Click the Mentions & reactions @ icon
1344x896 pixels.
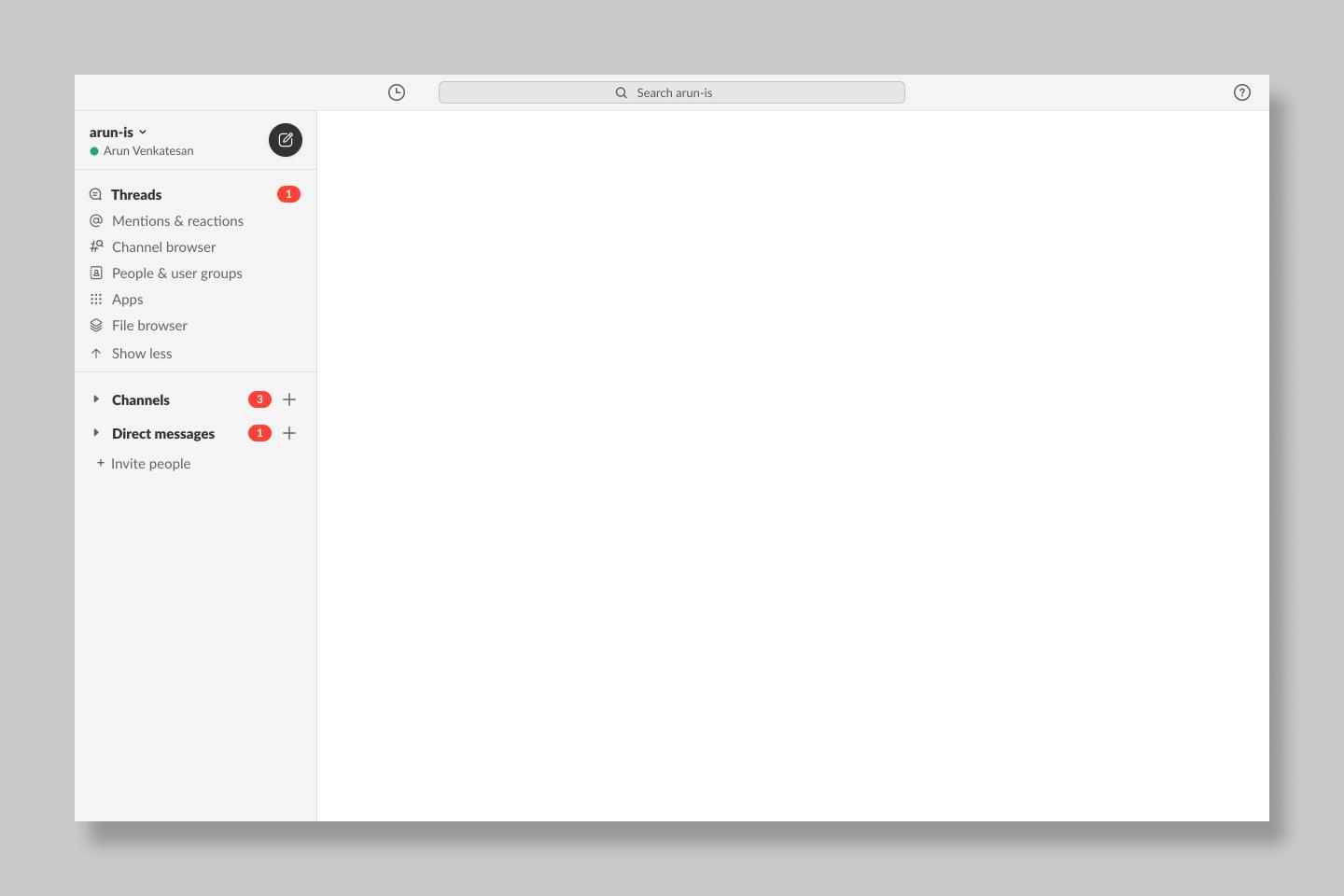point(95,220)
